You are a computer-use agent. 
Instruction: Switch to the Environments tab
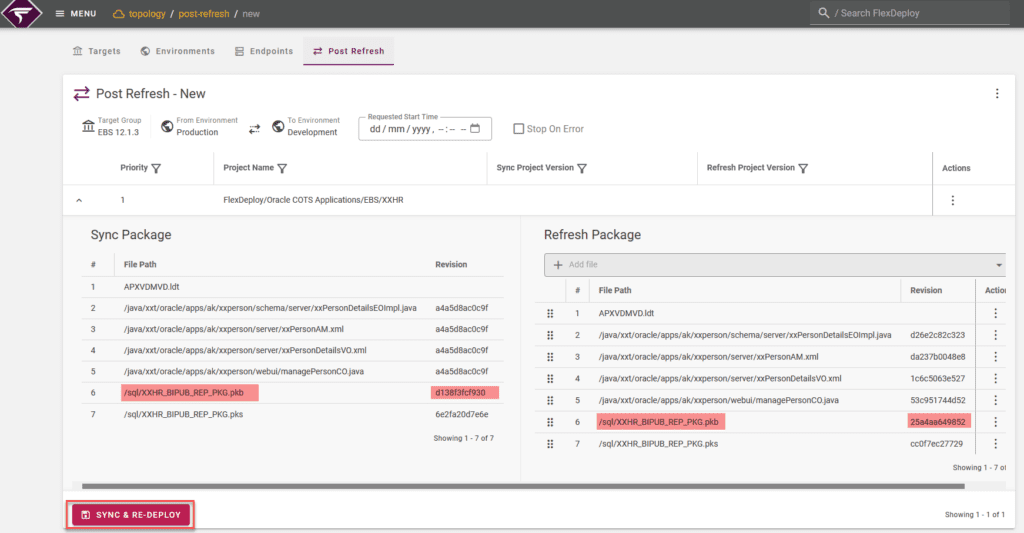(x=178, y=51)
